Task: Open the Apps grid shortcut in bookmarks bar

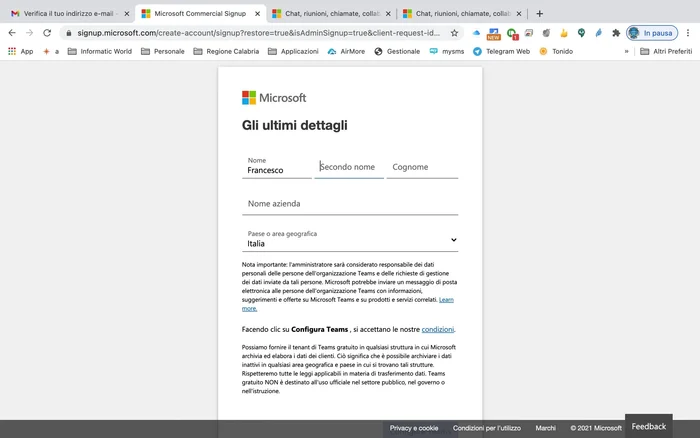Action: 20,51
